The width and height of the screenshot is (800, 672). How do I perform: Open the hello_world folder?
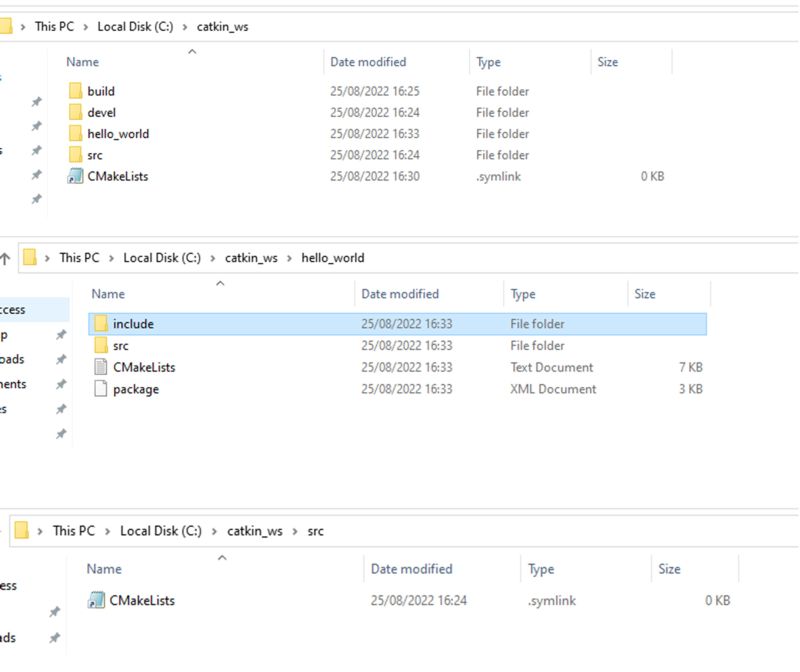pos(116,133)
